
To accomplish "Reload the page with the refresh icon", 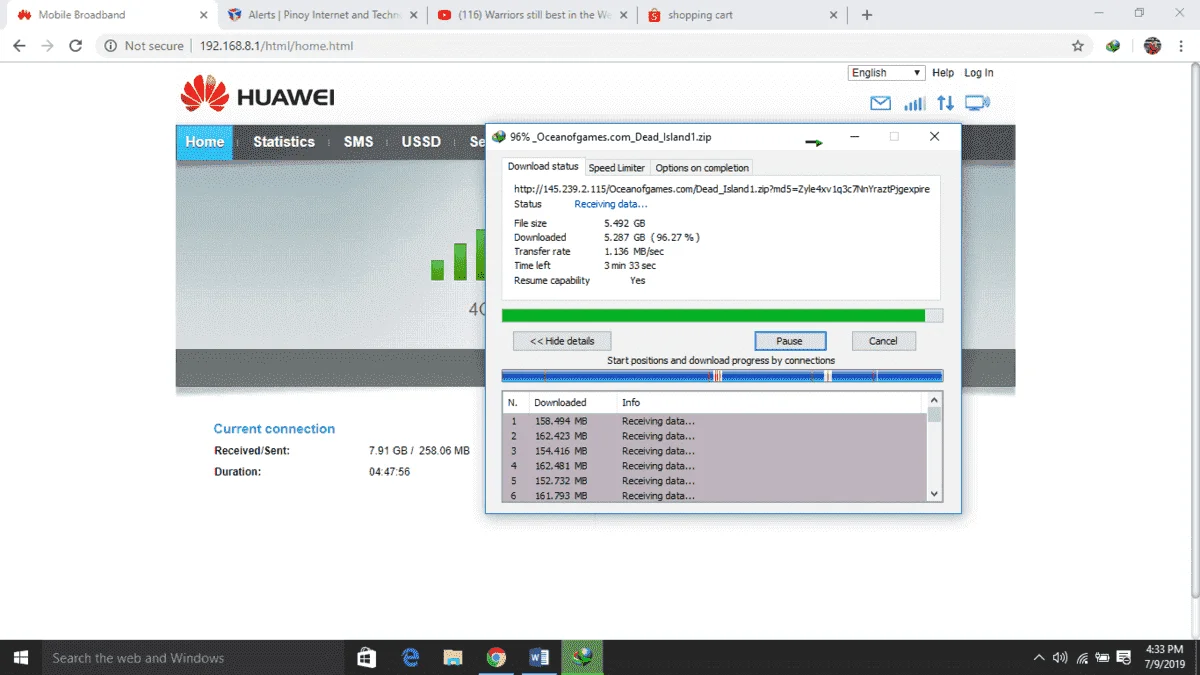I will [x=75, y=46].
